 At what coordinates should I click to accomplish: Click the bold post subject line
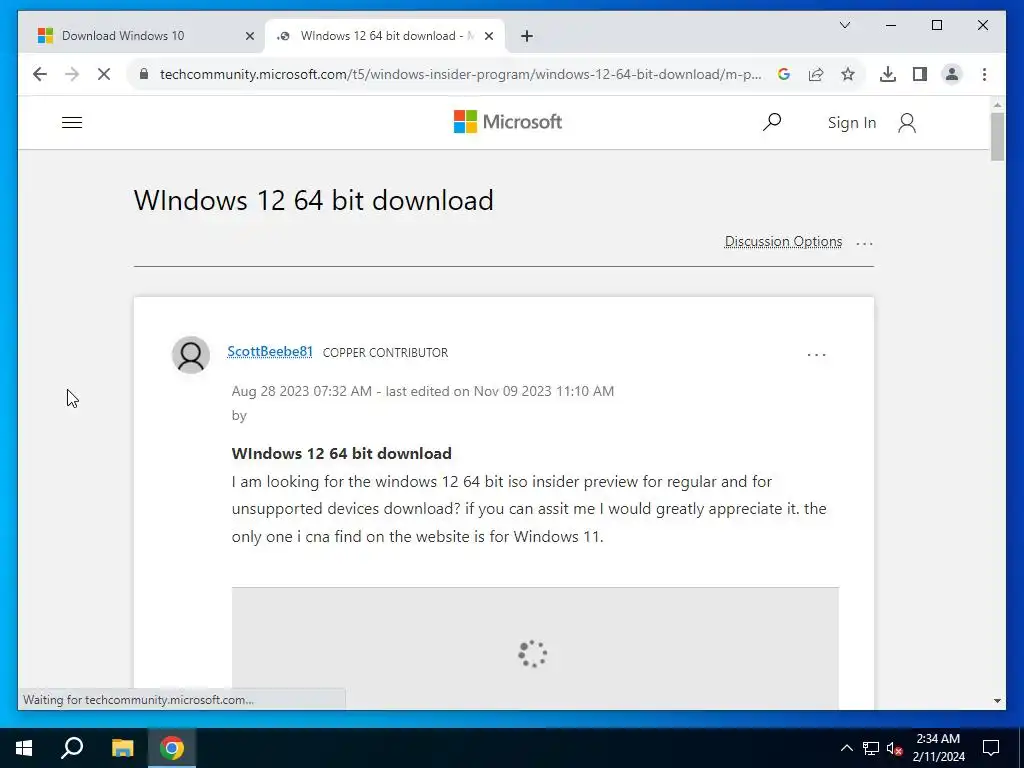click(x=342, y=453)
